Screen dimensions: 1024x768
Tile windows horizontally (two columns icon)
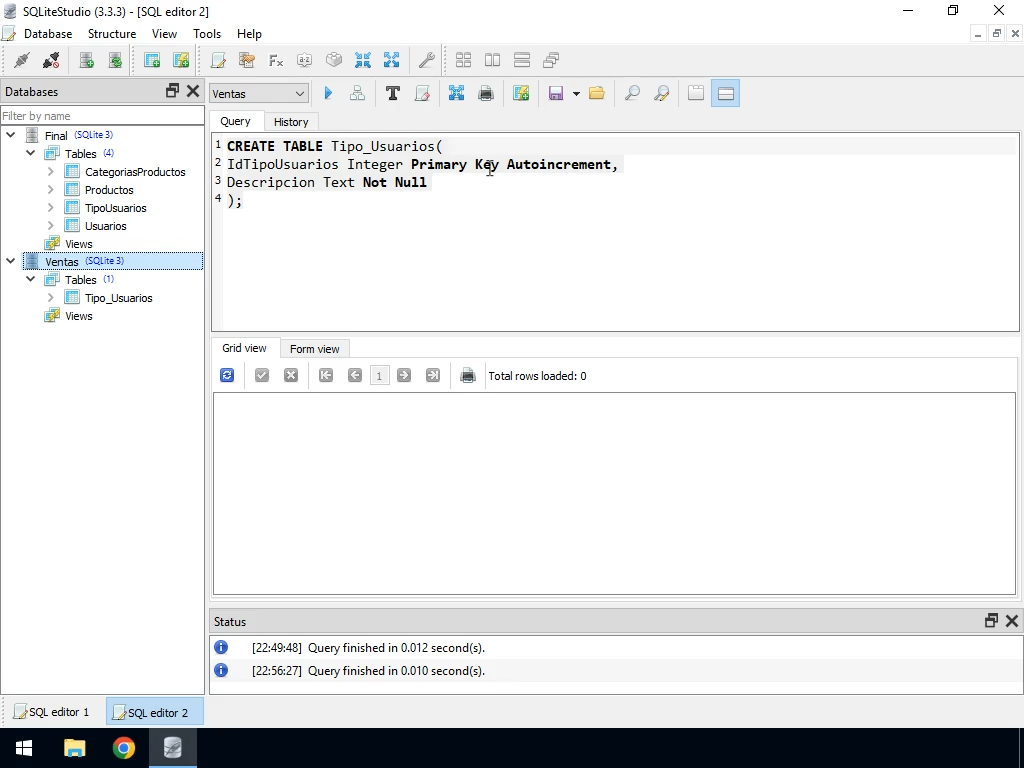point(492,60)
